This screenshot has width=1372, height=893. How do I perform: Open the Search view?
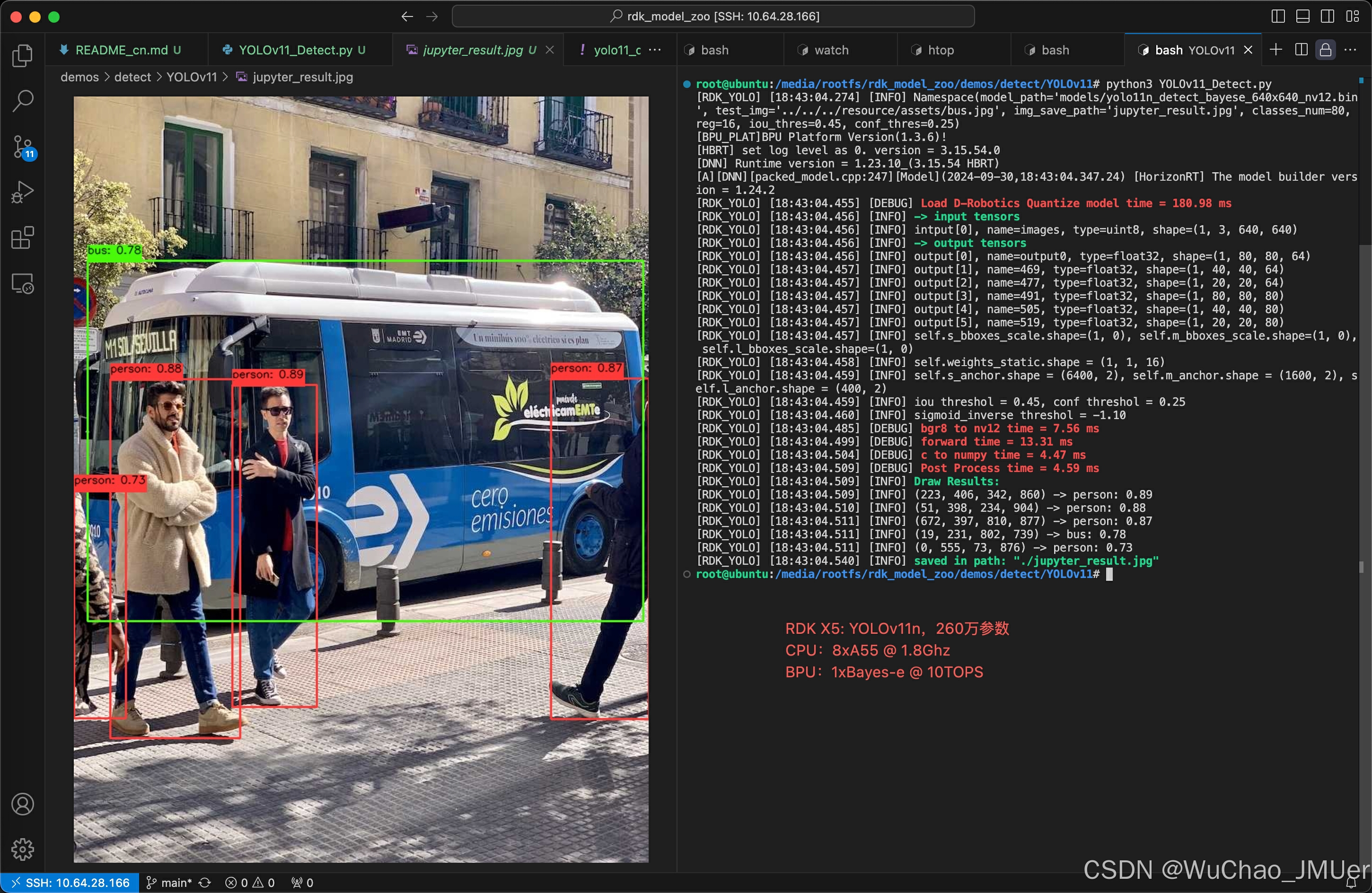click(23, 100)
